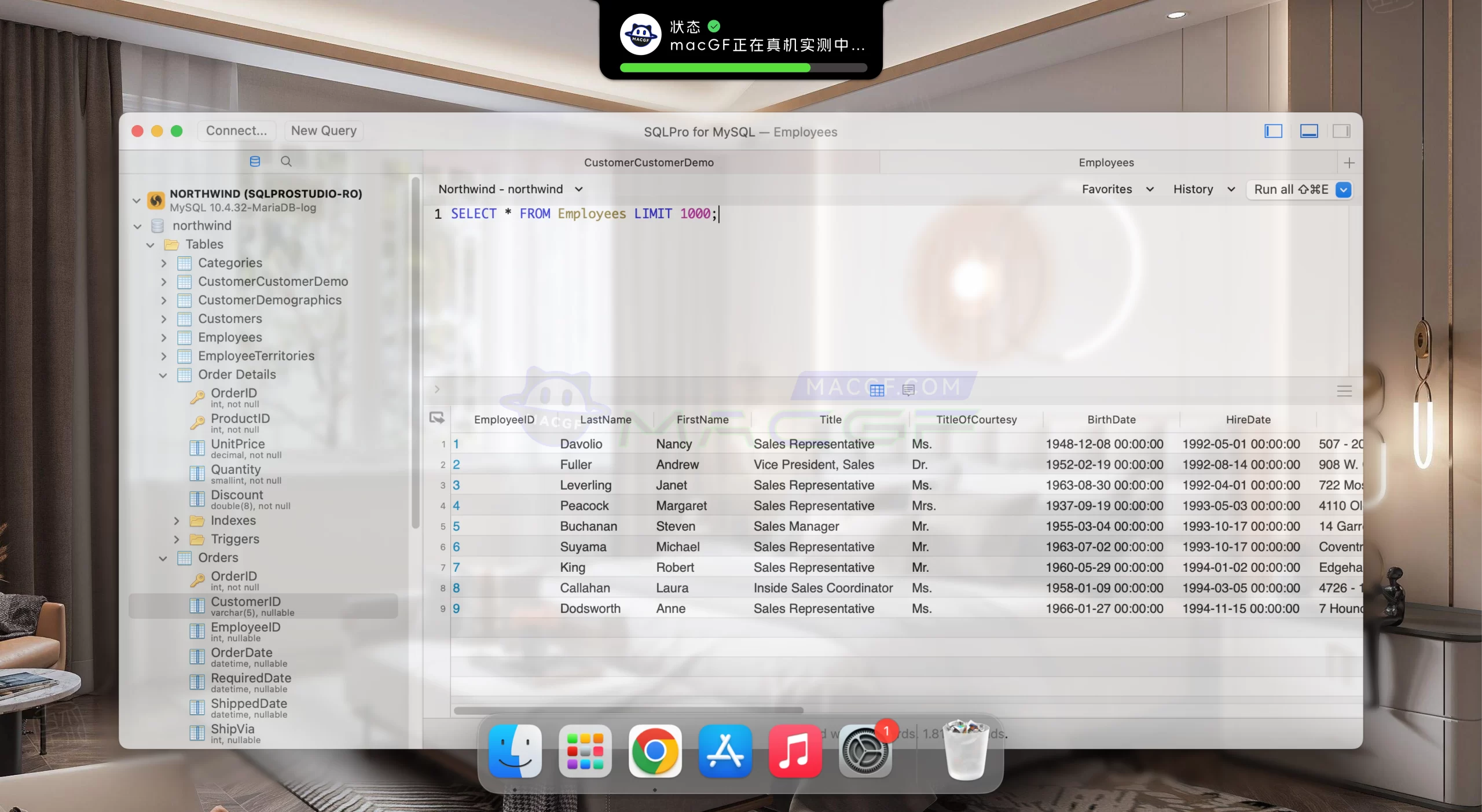Switch to the CustomerCustomerDemo tab

[650, 162]
